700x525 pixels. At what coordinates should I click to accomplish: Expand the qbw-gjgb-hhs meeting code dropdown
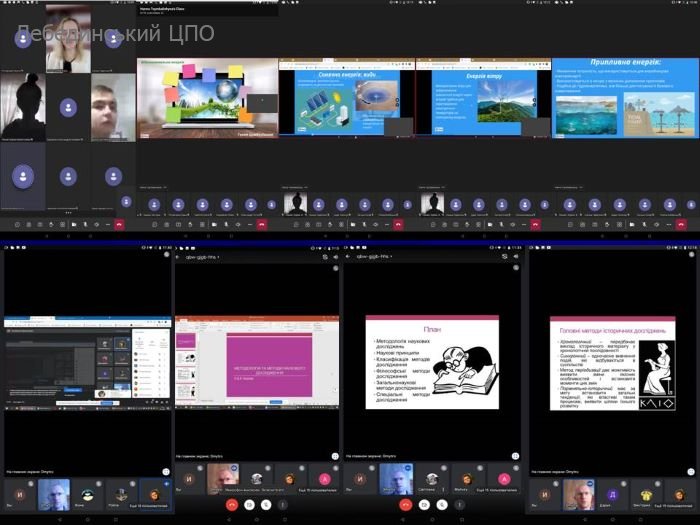click(219, 257)
